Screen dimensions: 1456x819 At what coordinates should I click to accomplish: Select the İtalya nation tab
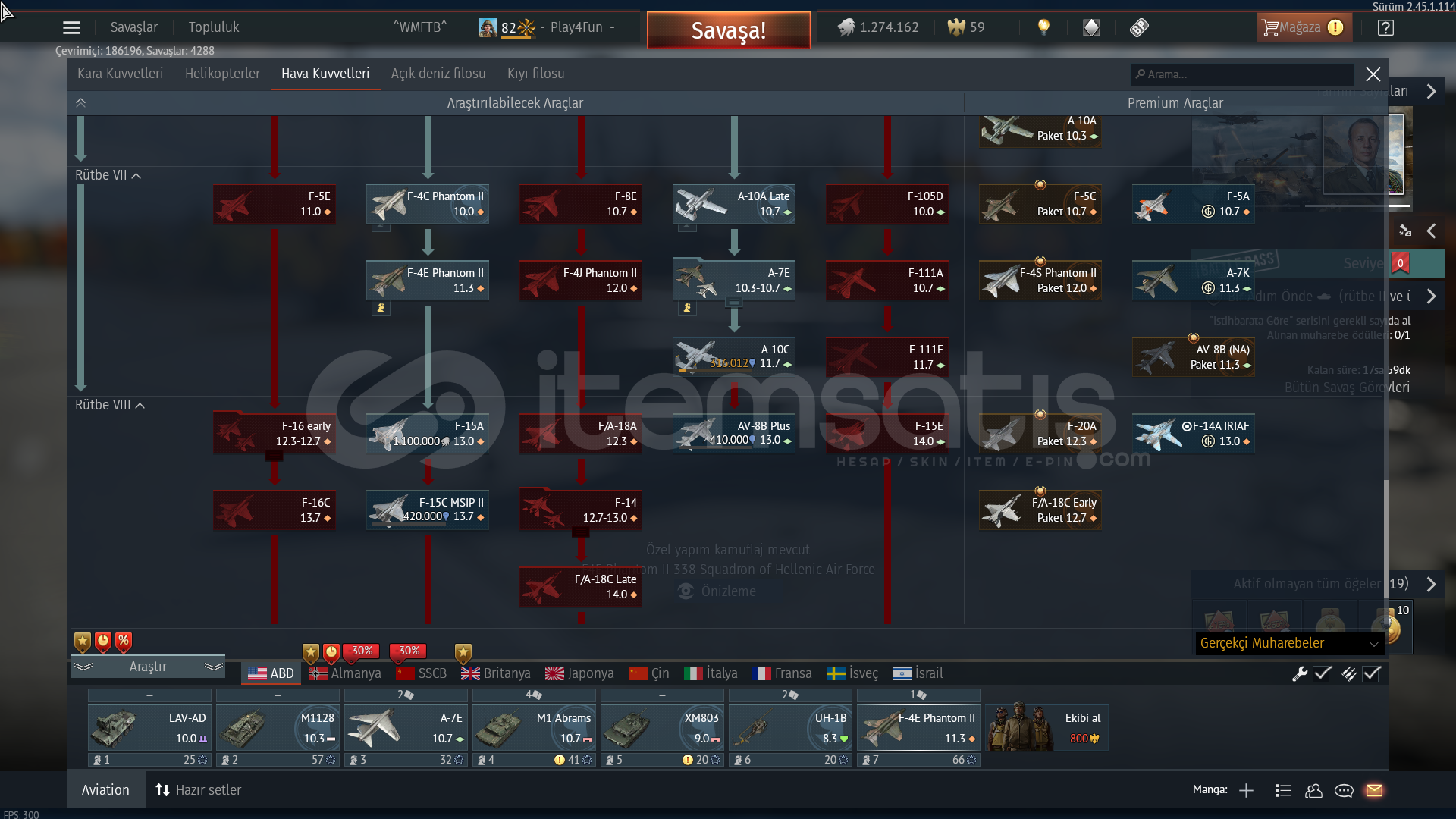(x=711, y=673)
